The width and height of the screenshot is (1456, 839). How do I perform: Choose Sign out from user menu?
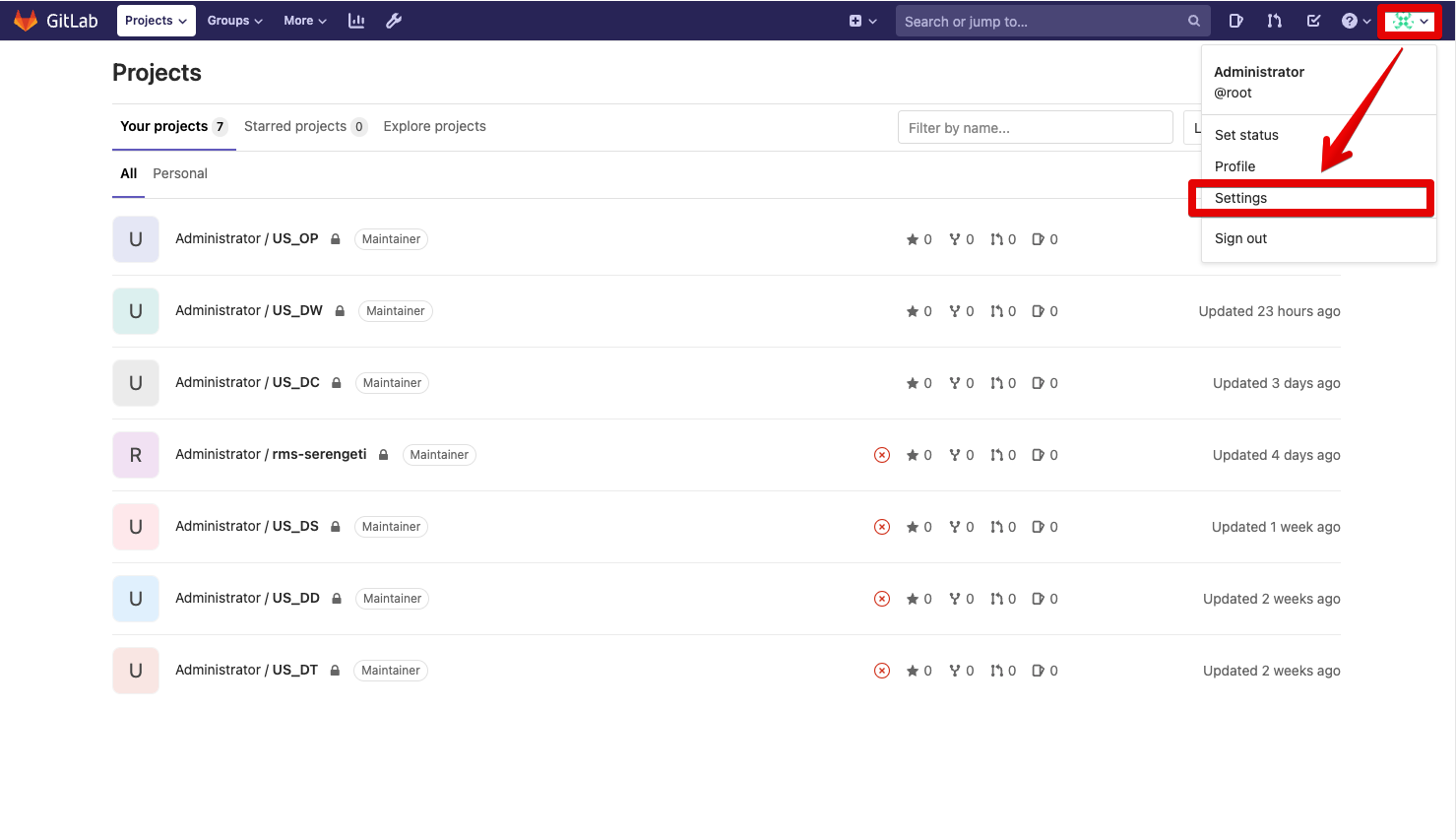click(1240, 238)
